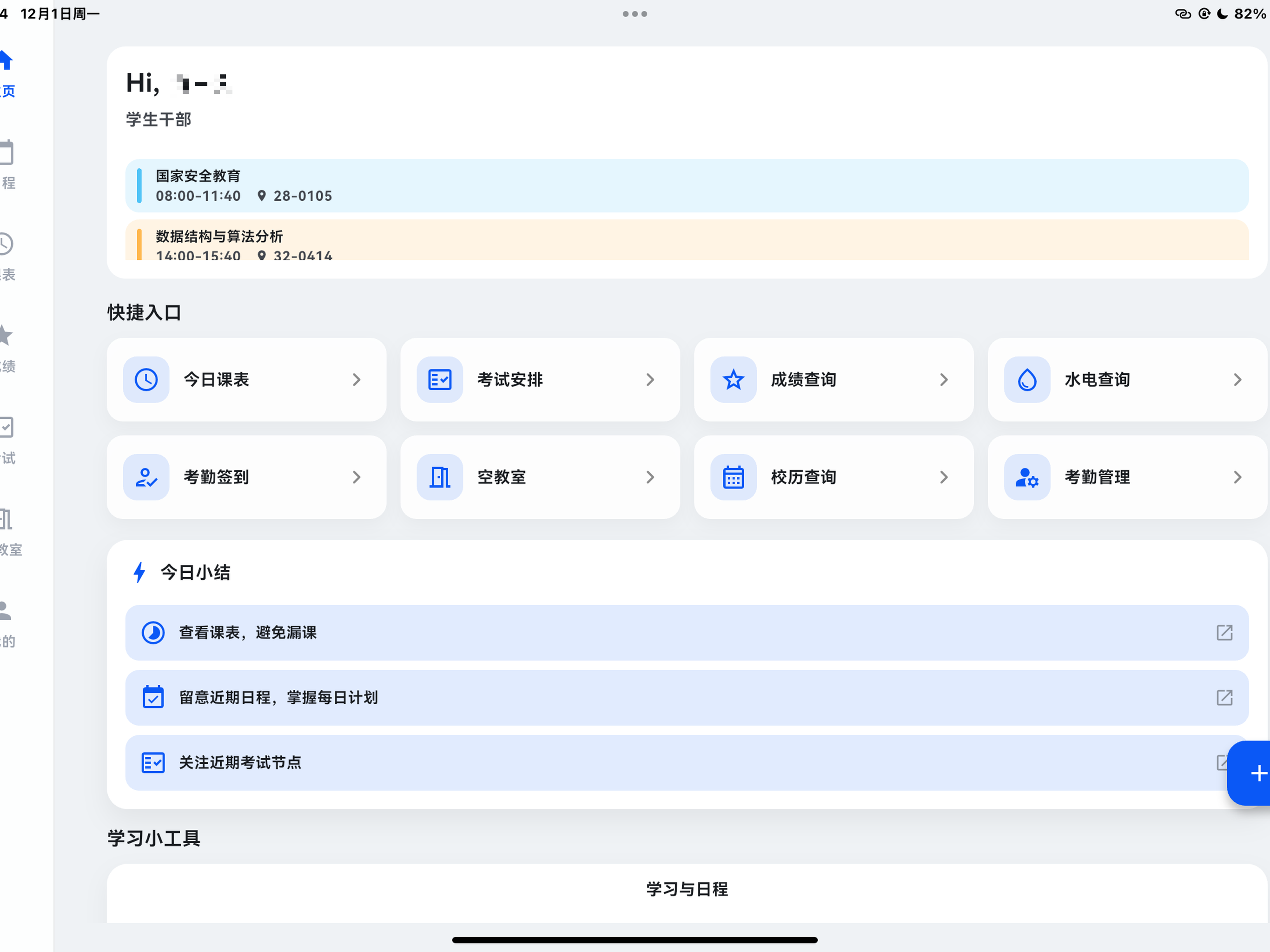This screenshot has width=1270, height=952.
Task: Tap the link status icon in status bar
Action: click(x=1184, y=14)
